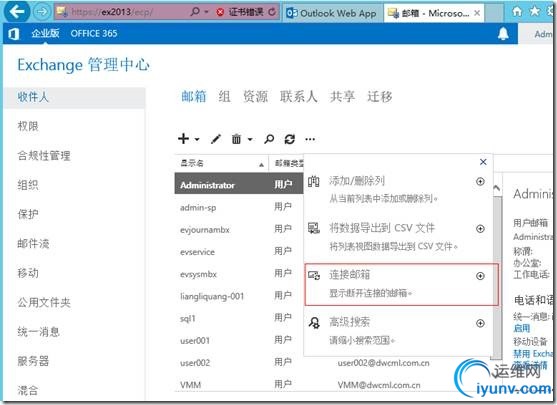Click the toolbar search magnifier icon
The width and height of the screenshot is (557, 405).
[269, 139]
